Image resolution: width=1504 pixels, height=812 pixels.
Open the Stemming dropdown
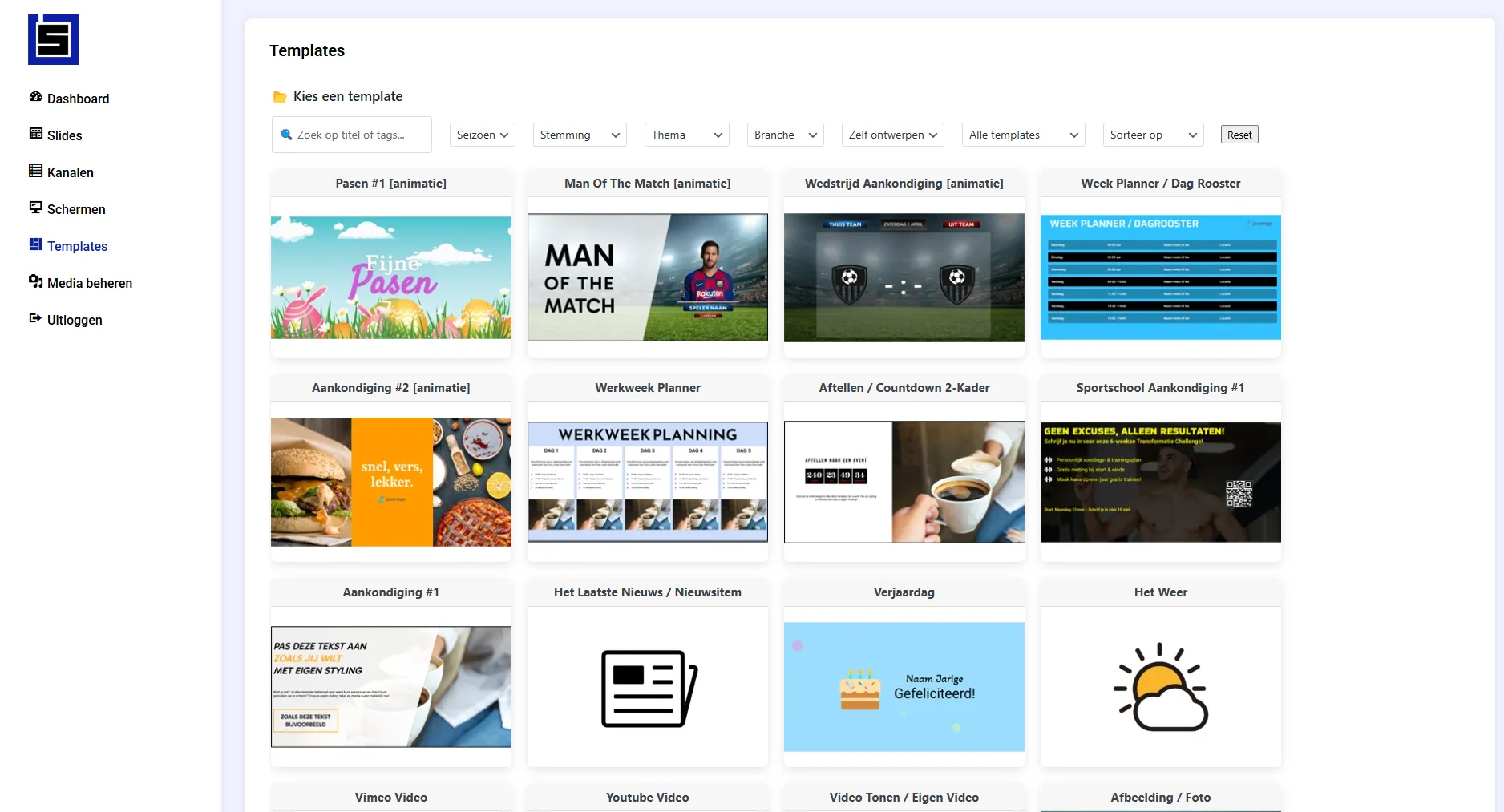579,135
